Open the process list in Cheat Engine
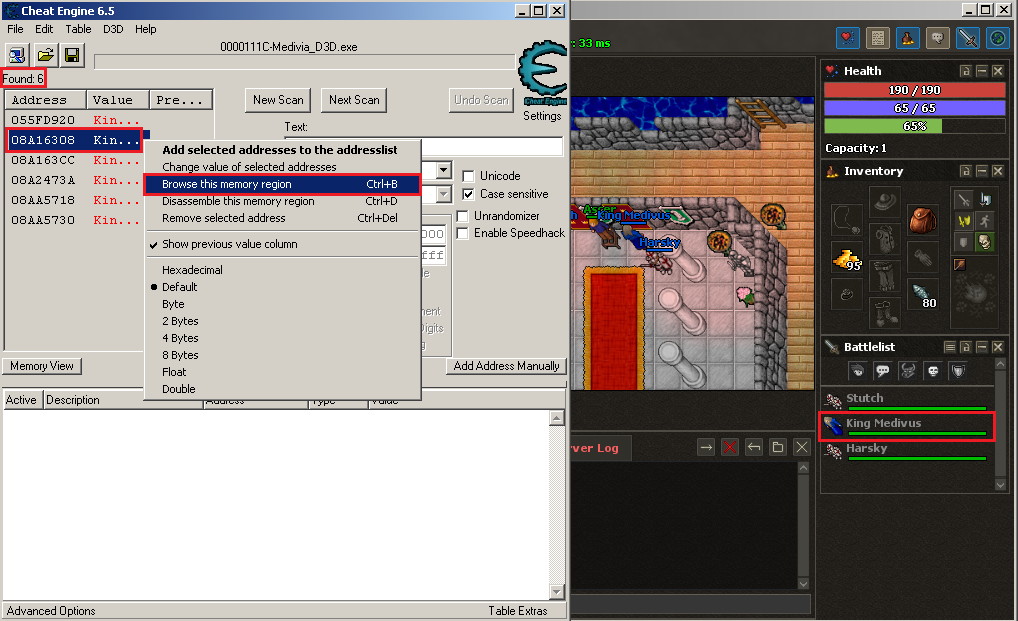1018x621 pixels. (17, 55)
